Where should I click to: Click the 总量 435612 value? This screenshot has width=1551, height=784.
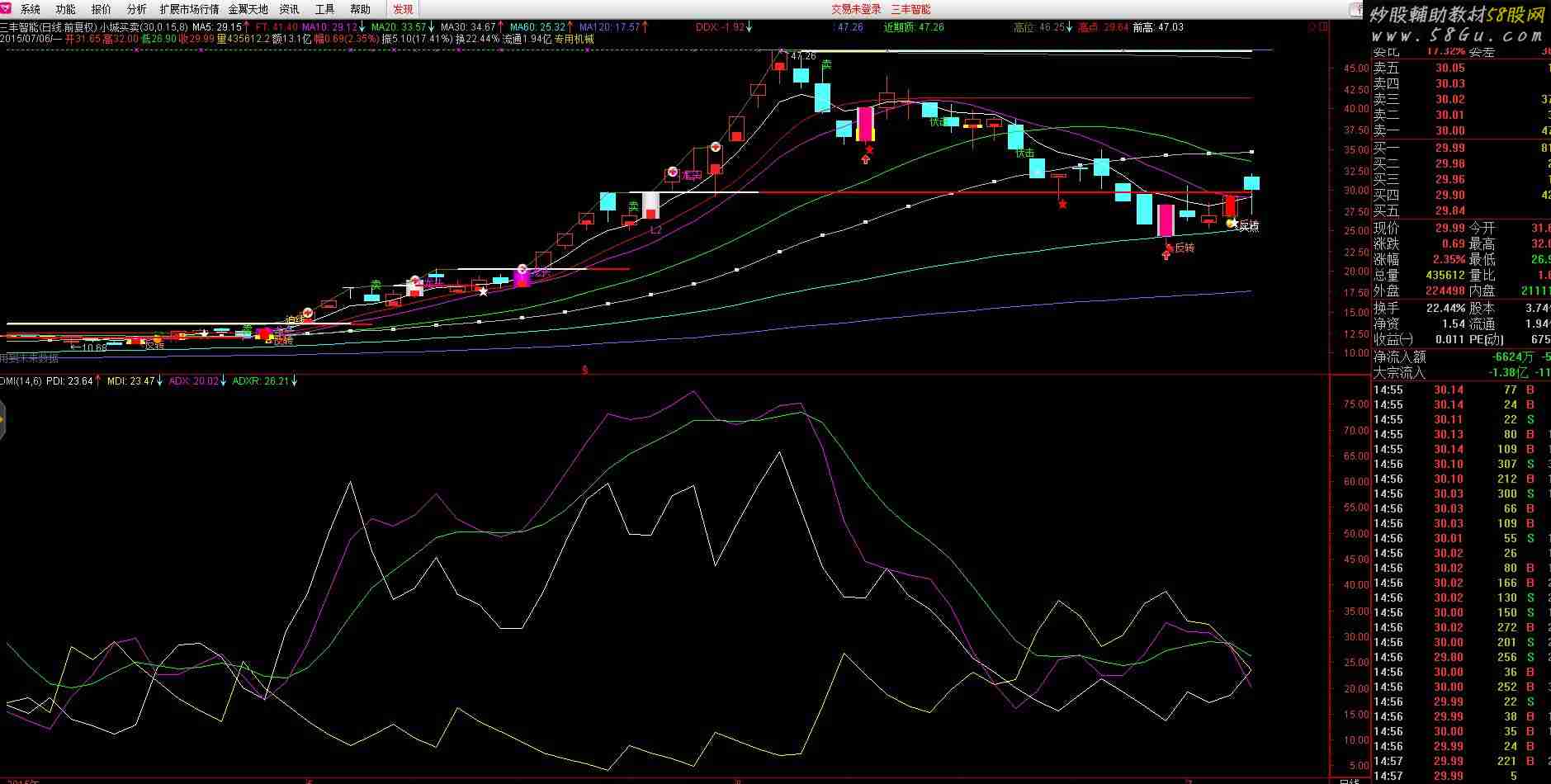pyautogui.click(x=1445, y=275)
